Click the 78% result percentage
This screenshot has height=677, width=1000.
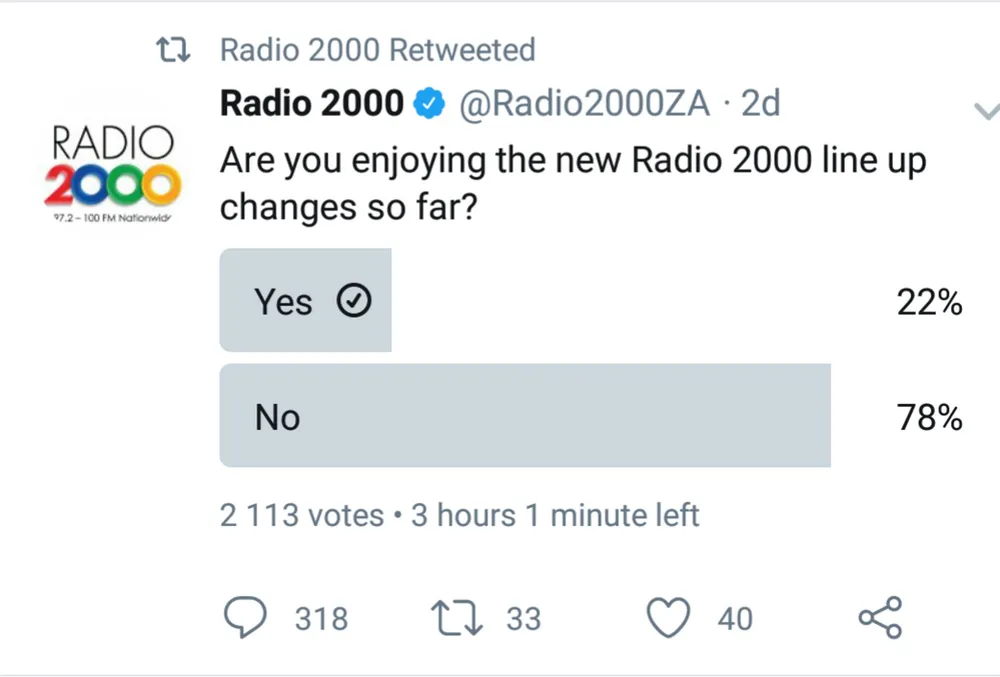tap(929, 417)
